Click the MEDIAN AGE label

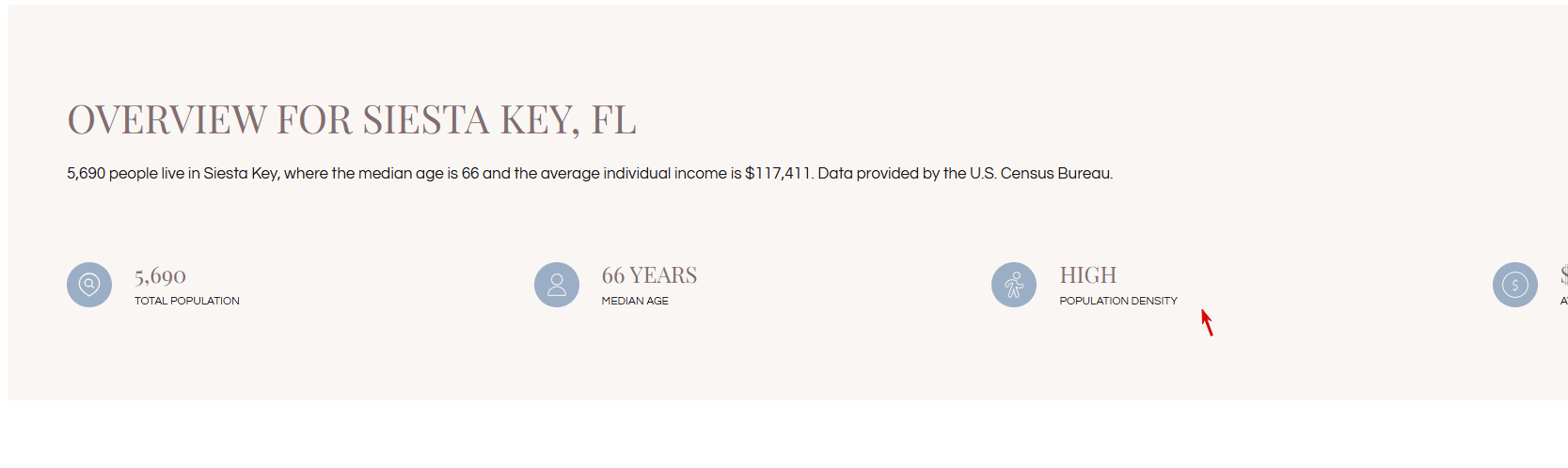635,301
